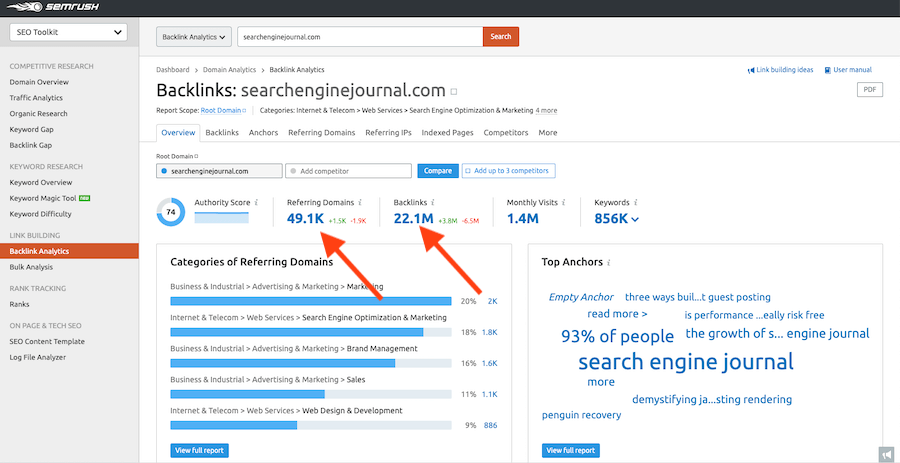Open Keyword Difficulty in sidebar
Screen dimensions: 900x463
point(40,214)
